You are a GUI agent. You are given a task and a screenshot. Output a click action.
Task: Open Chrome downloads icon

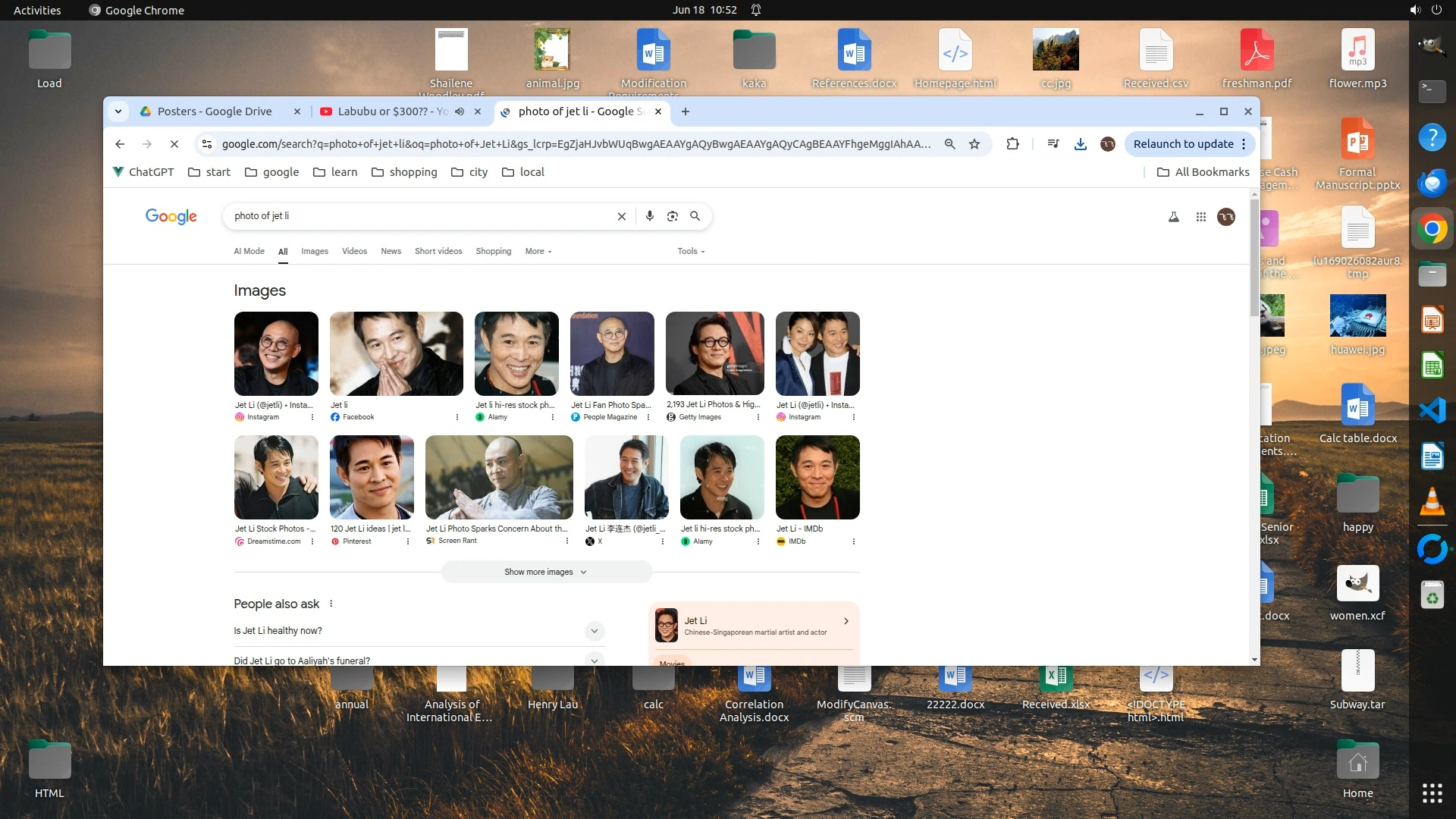pos(1080,144)
